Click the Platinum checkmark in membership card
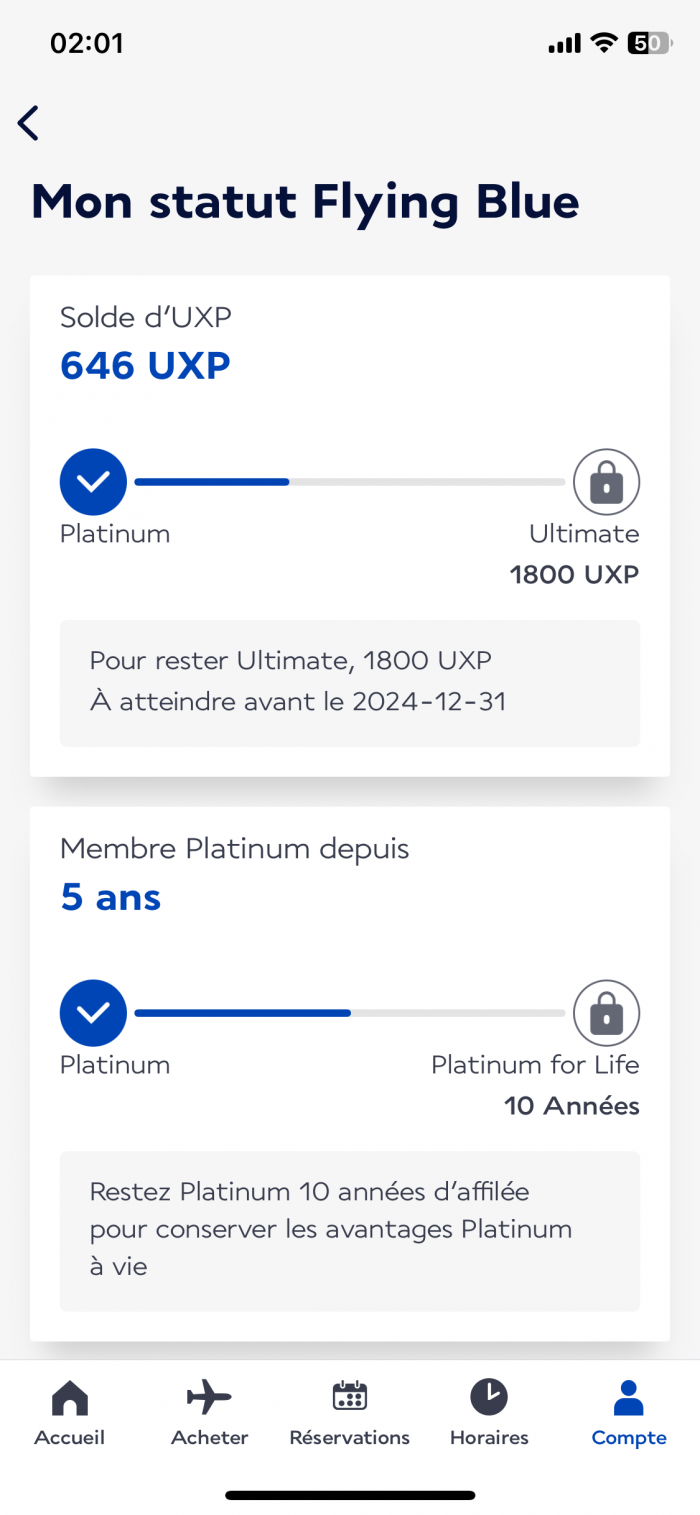 tap(93, 1013)
